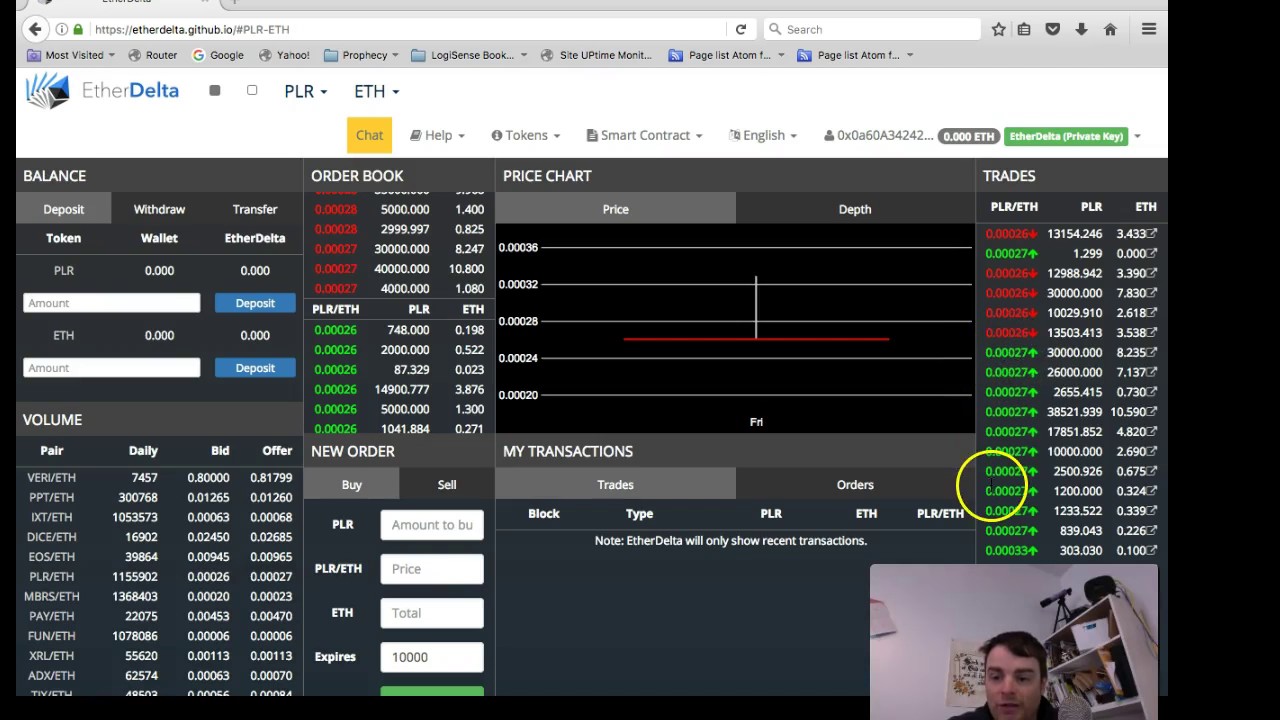Open the external link for trade 839.043 PLR
Viewport: 1280px width, 720px height.
pyautogui.click(x=1152, y=530)
